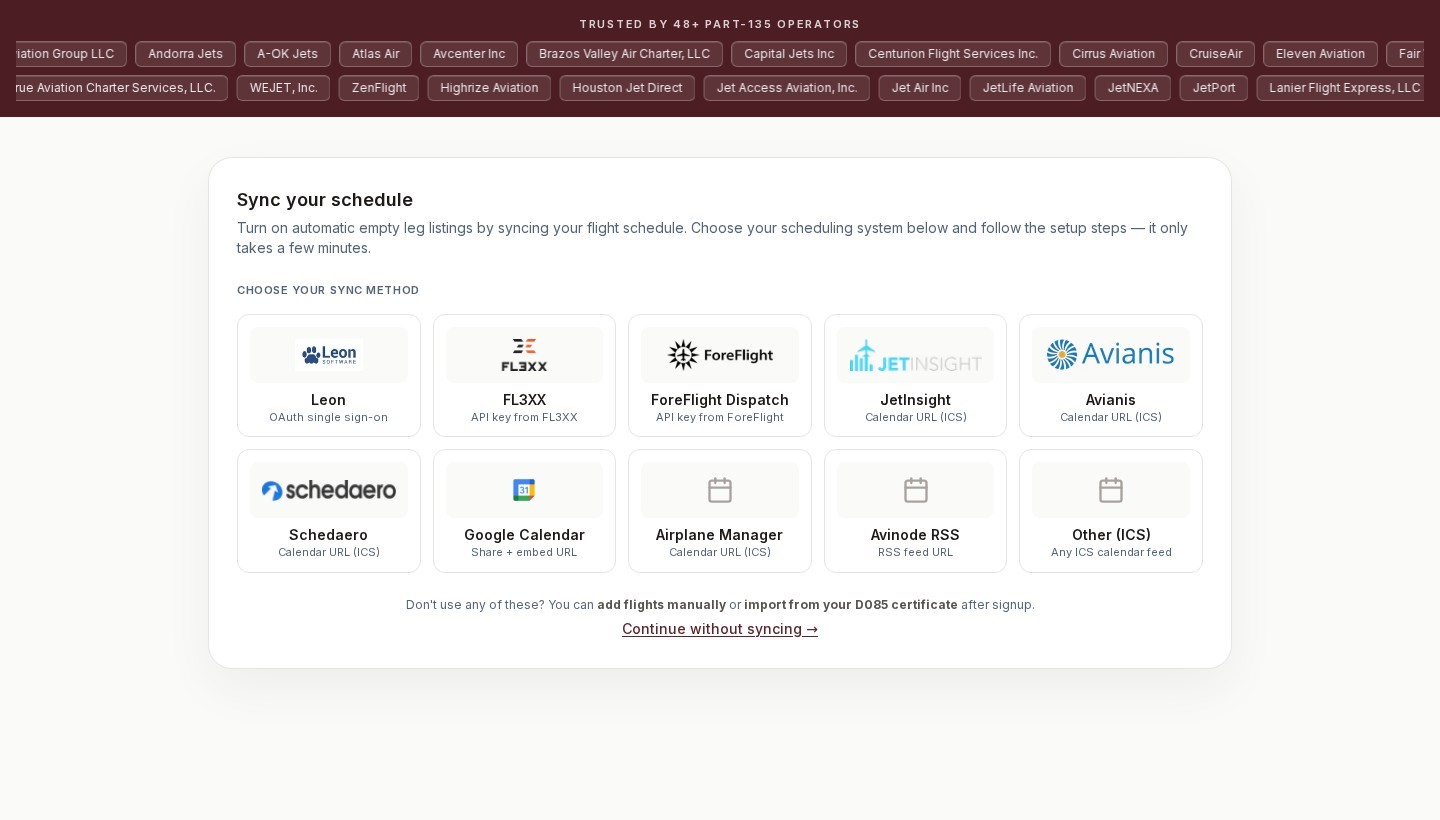The height and width of the screenshot is (820, 1440).
Task: Click the Andorra Jets operator chip
Action: (185, 54)
